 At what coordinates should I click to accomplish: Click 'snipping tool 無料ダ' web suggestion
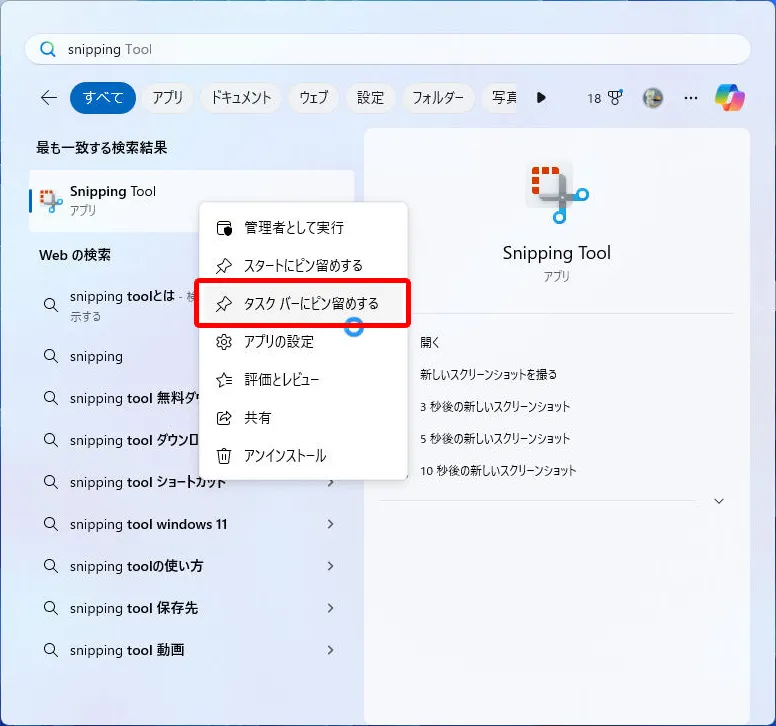pos(134,398)
